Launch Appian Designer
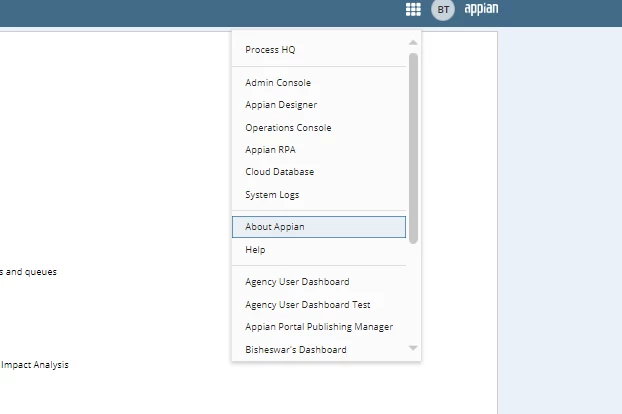 319,105
